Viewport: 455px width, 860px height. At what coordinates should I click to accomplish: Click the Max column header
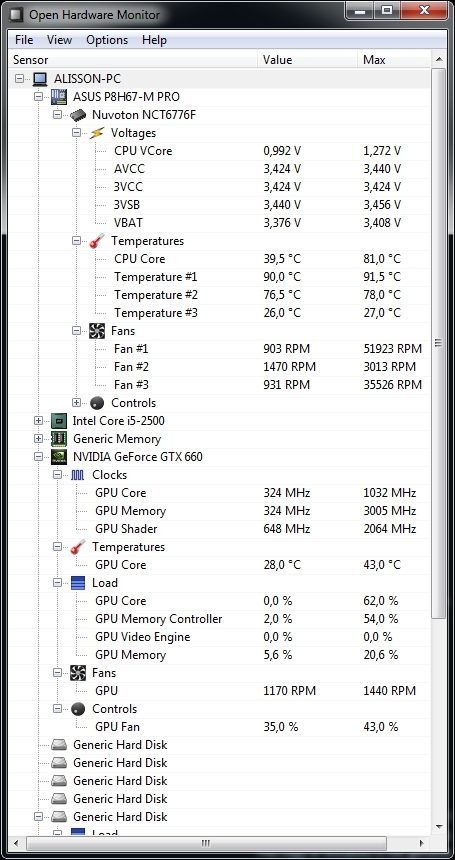[x=395, y=60]
